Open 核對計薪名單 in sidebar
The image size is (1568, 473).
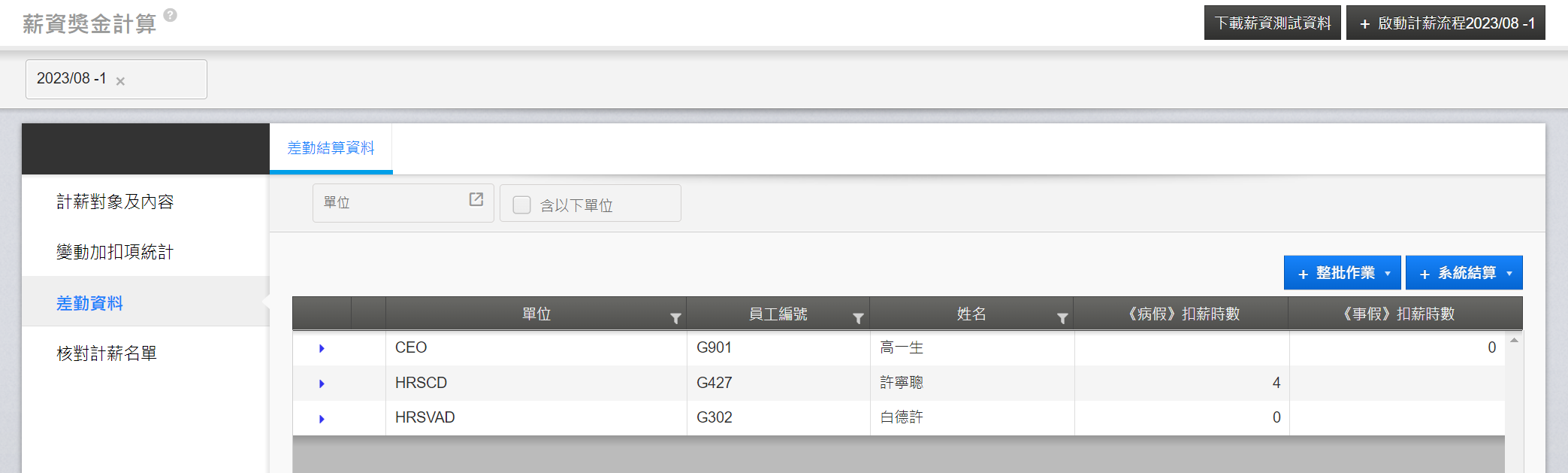point(107,353)
